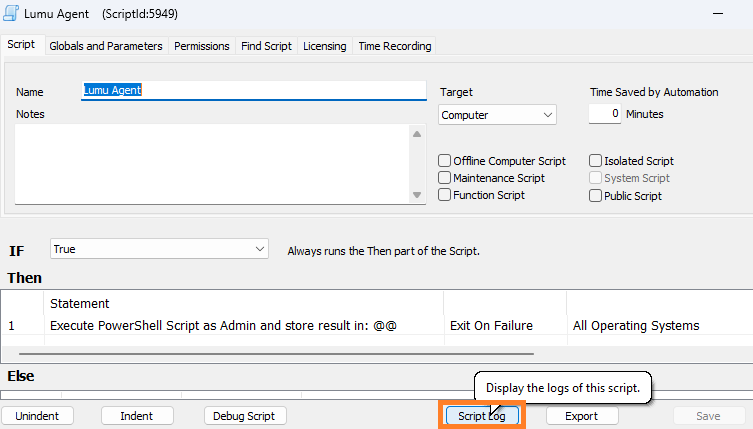
Task: Click the Time Saved minutes field
Action: tap(604, 114)
